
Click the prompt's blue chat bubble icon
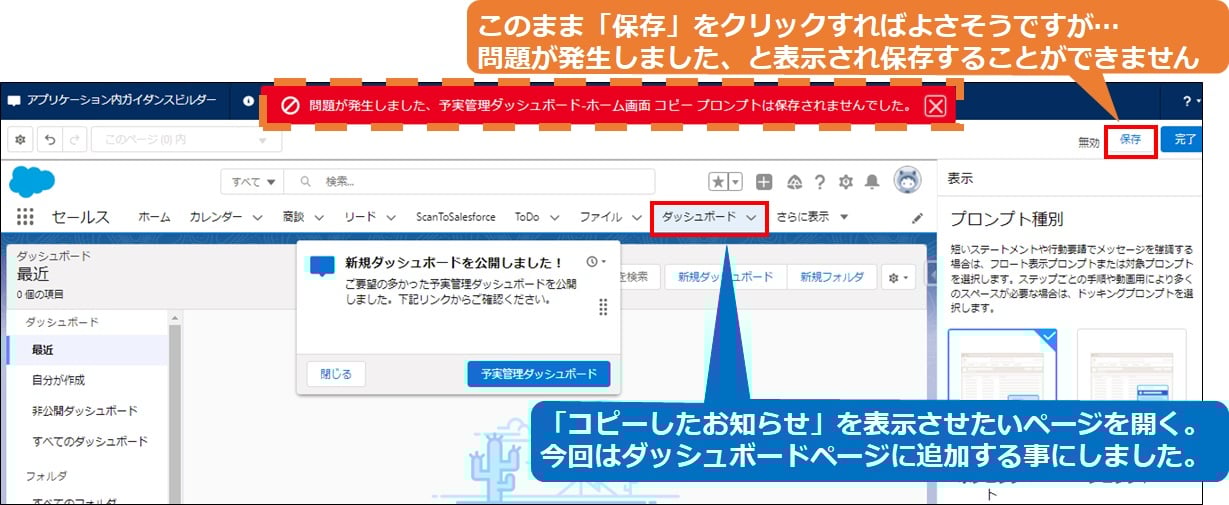[x=322, y=267]
